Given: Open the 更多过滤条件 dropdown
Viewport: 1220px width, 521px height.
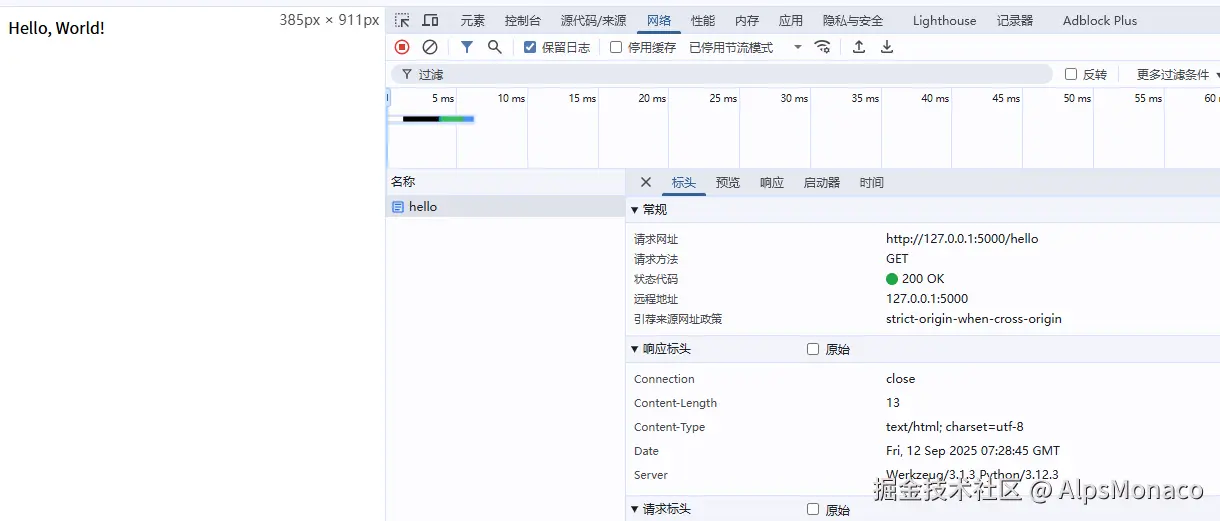Looking at the screenshot, I should [1179, 74].
